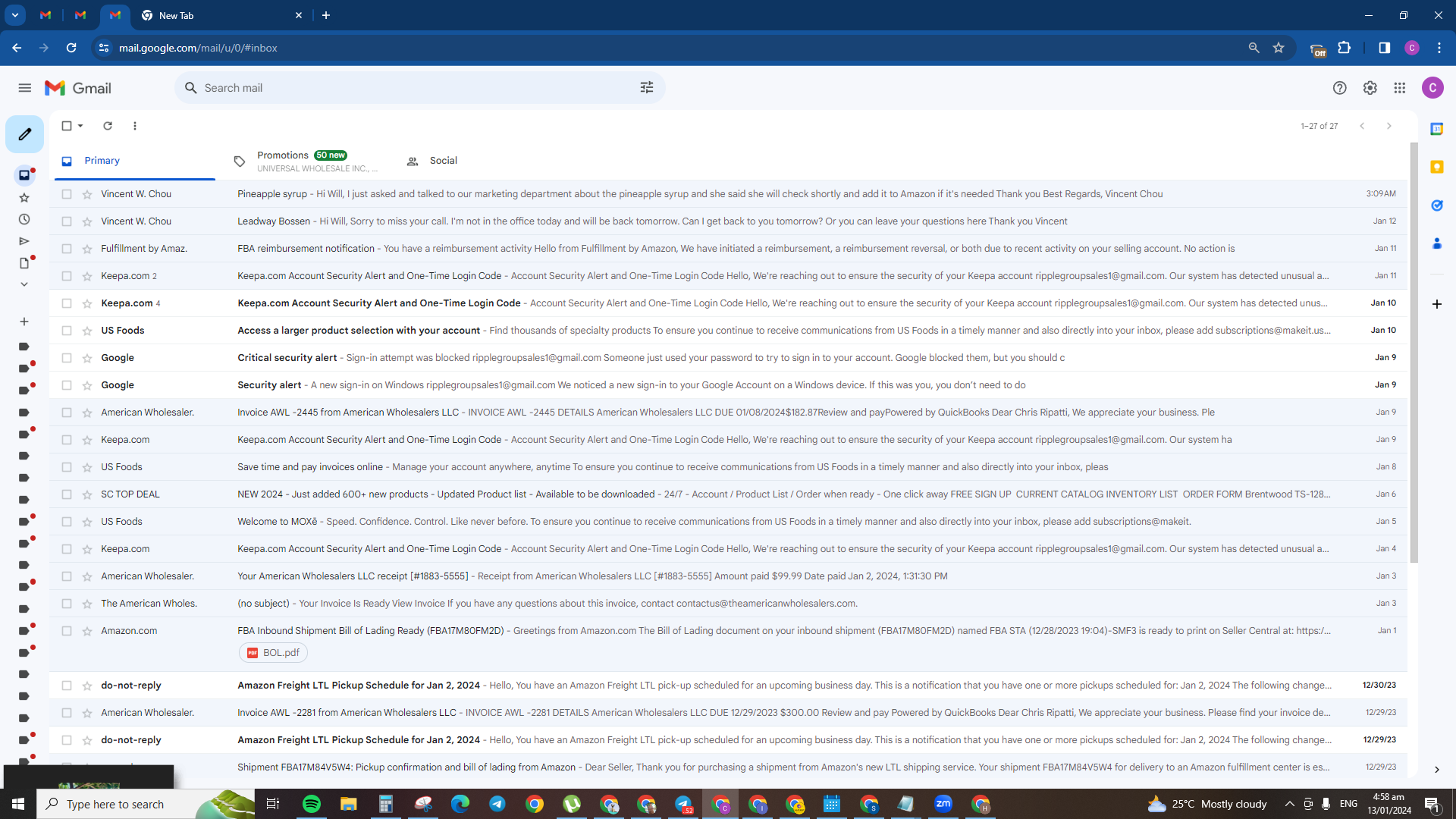Image resolution: width=1456 pixels, height=819 pixels.
Task: Go to the Older messages page arrow
Action: (x=1389, y=126)
